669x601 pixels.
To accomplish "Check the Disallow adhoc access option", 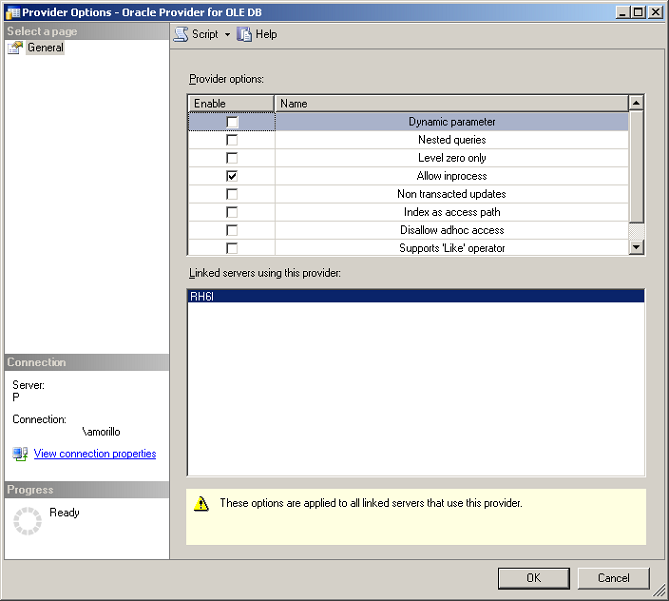I will pos(232,230).
